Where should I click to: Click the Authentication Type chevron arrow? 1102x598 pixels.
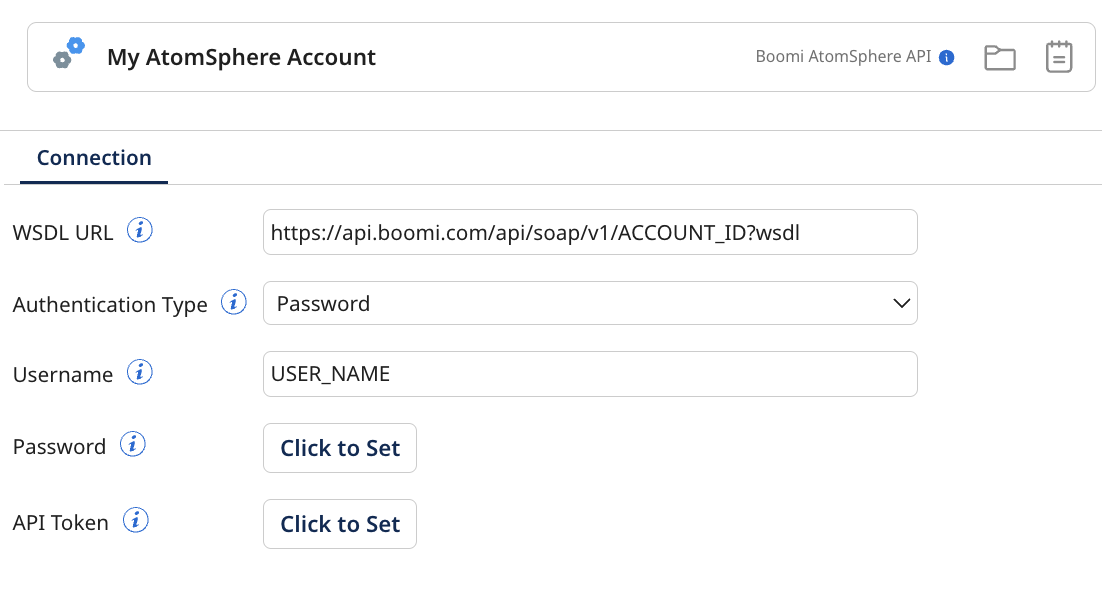[901, 303]
